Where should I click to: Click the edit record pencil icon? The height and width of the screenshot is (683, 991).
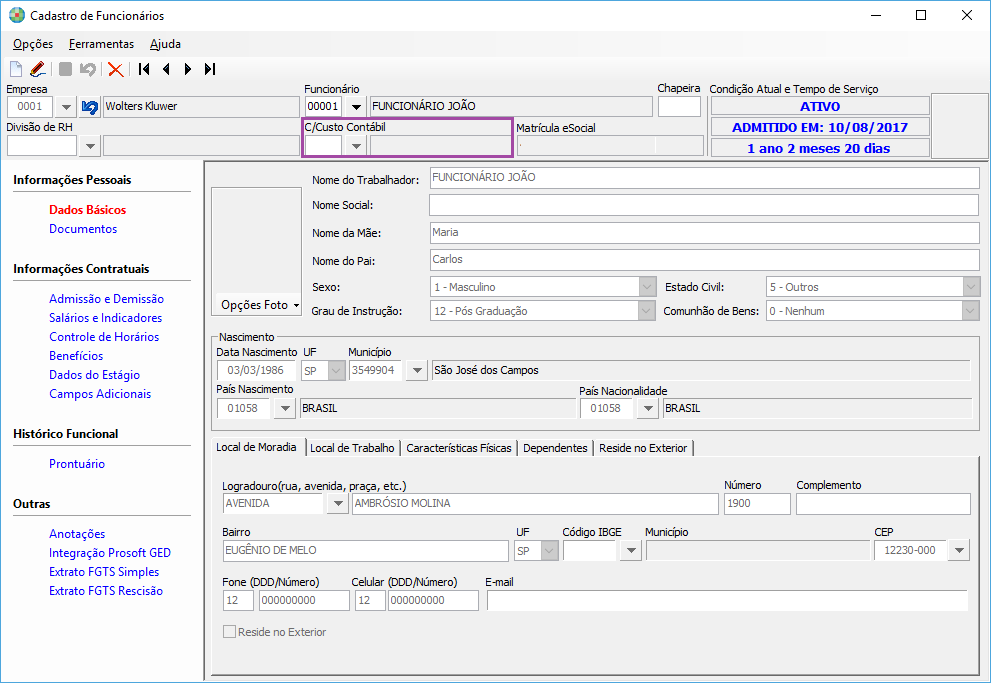pos(37,69)
